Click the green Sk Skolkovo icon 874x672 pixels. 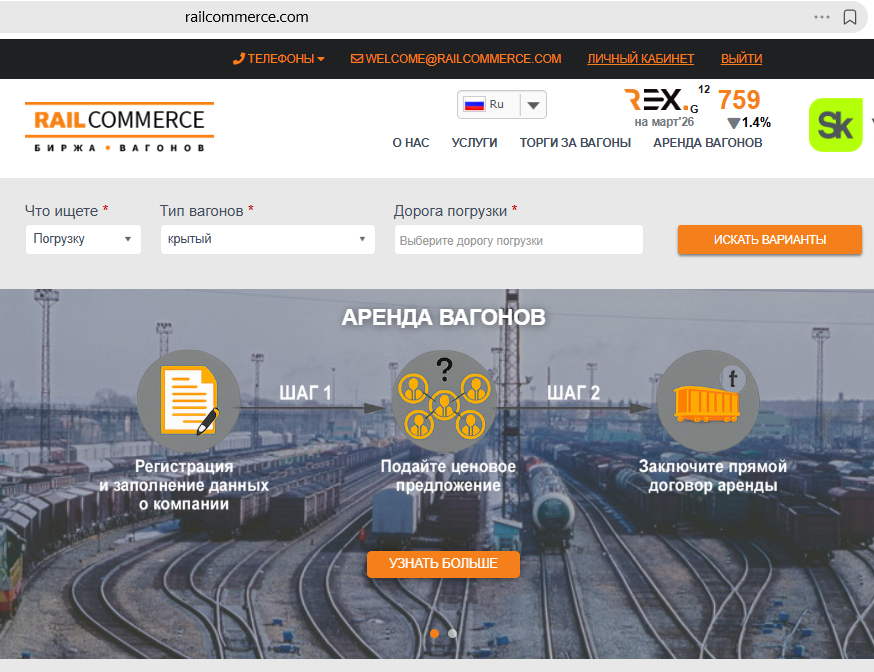835,125
